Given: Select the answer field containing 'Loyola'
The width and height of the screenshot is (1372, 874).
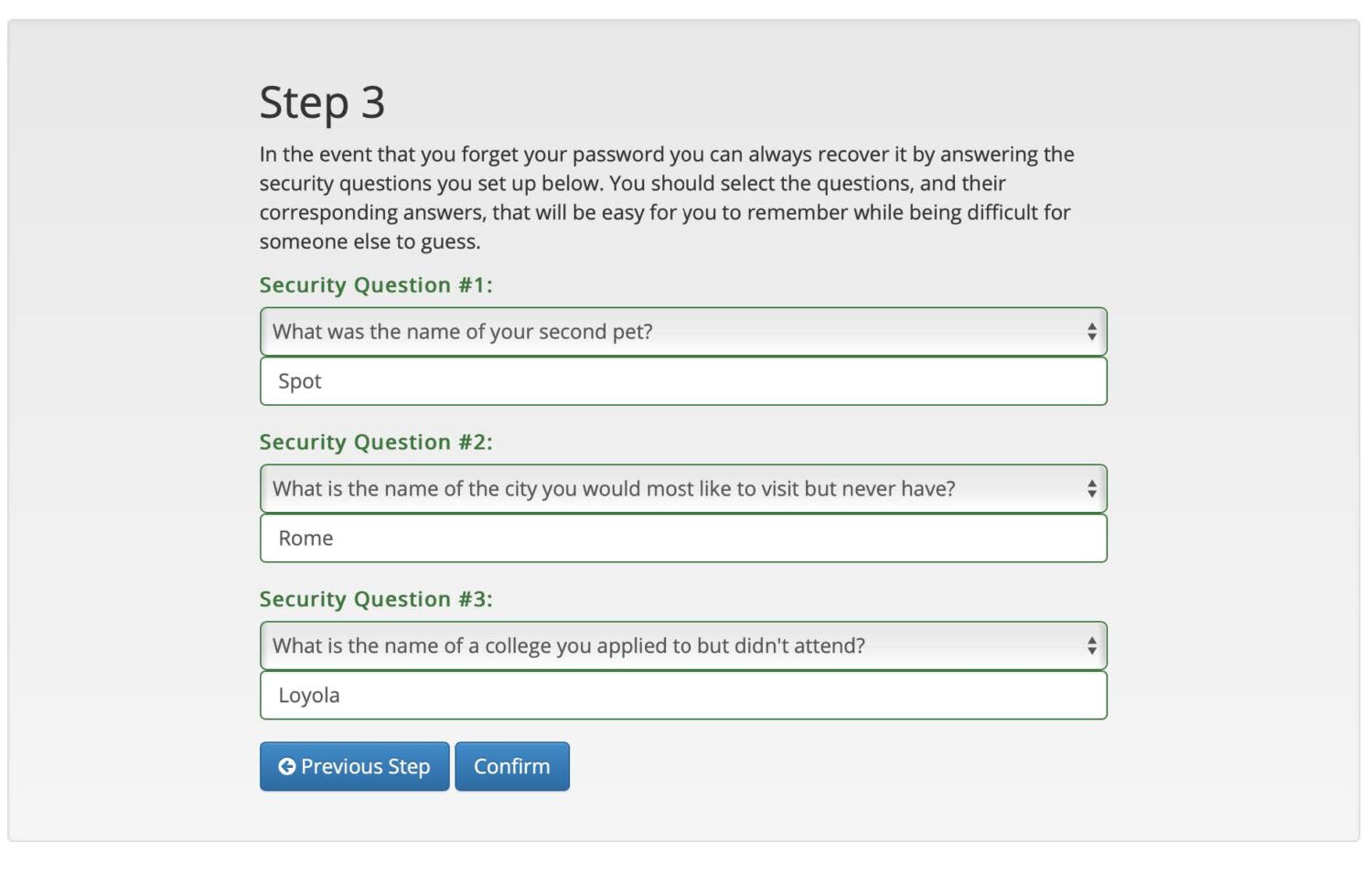Looking at the screenshot, I should coord(682,696).
